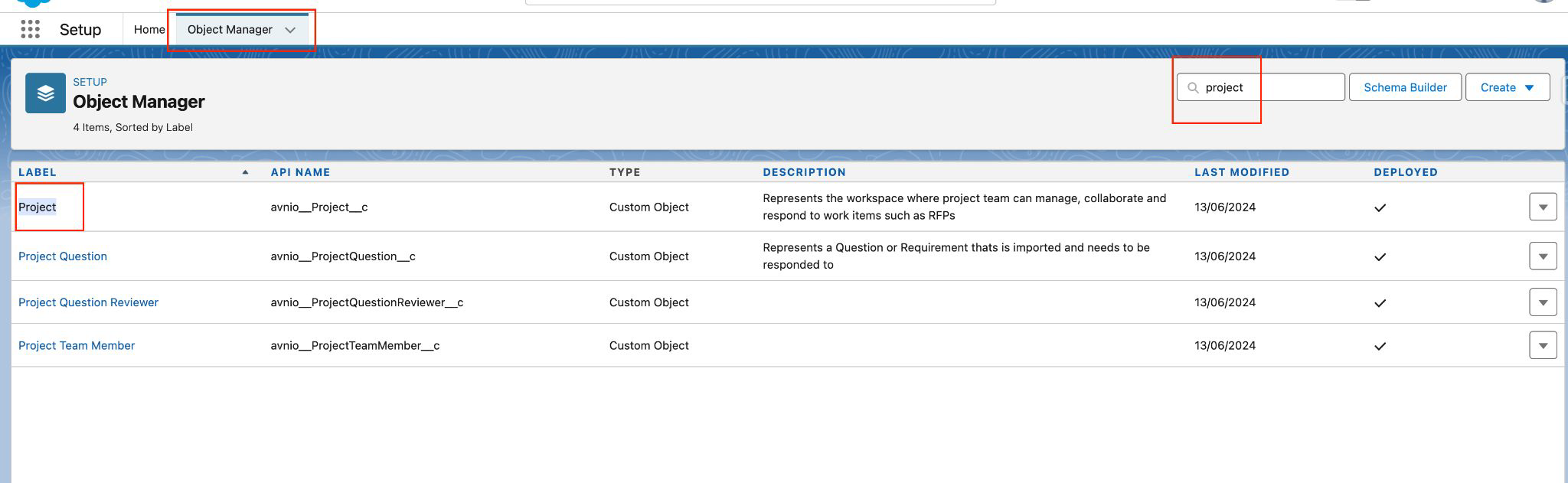Click Deployed checkmark for Project Team Member
The height and width of the screenshot is (483, 1568).
point(1380,346)
